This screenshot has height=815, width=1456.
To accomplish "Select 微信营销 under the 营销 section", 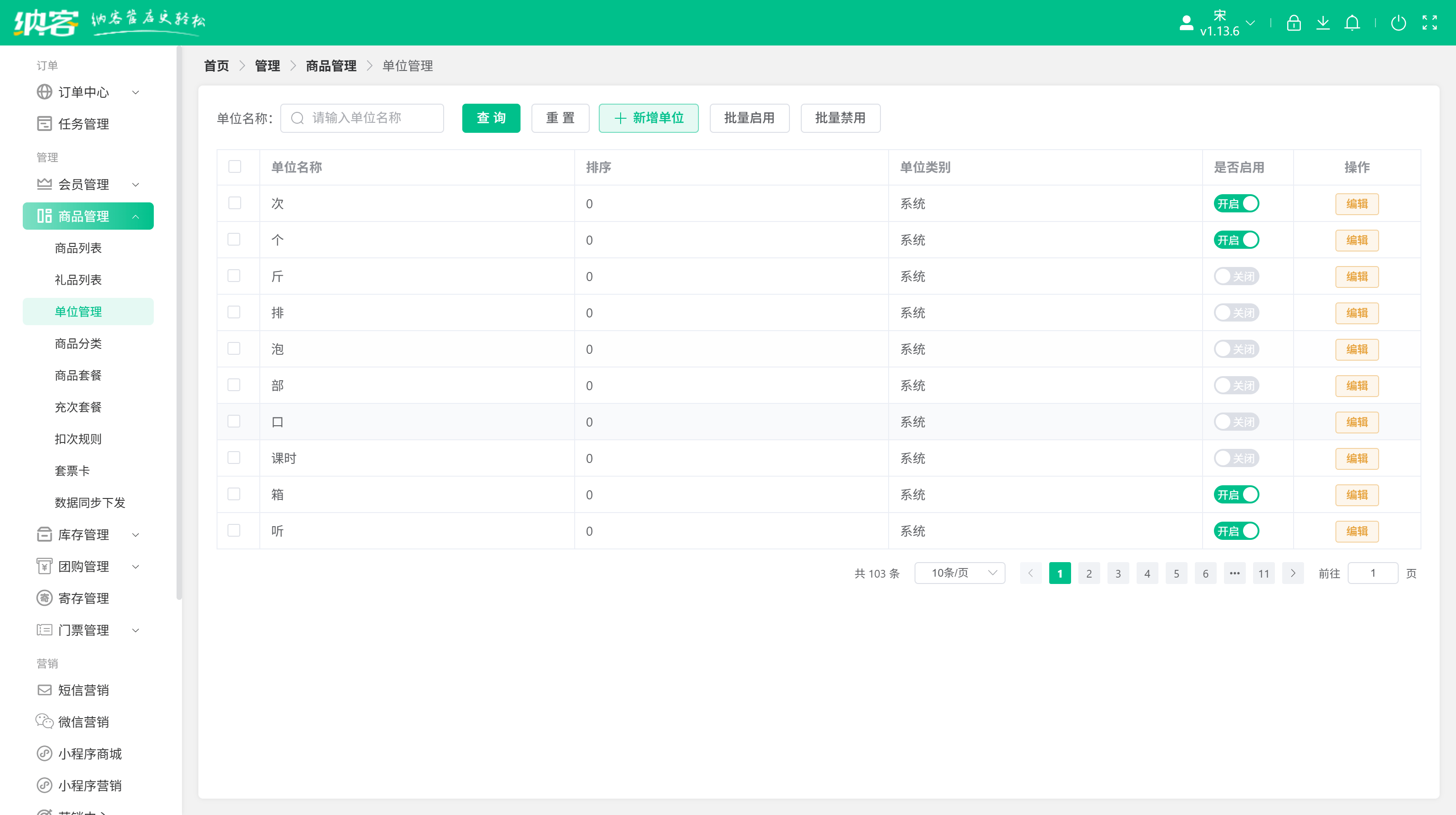I will [x=84, y=721].
